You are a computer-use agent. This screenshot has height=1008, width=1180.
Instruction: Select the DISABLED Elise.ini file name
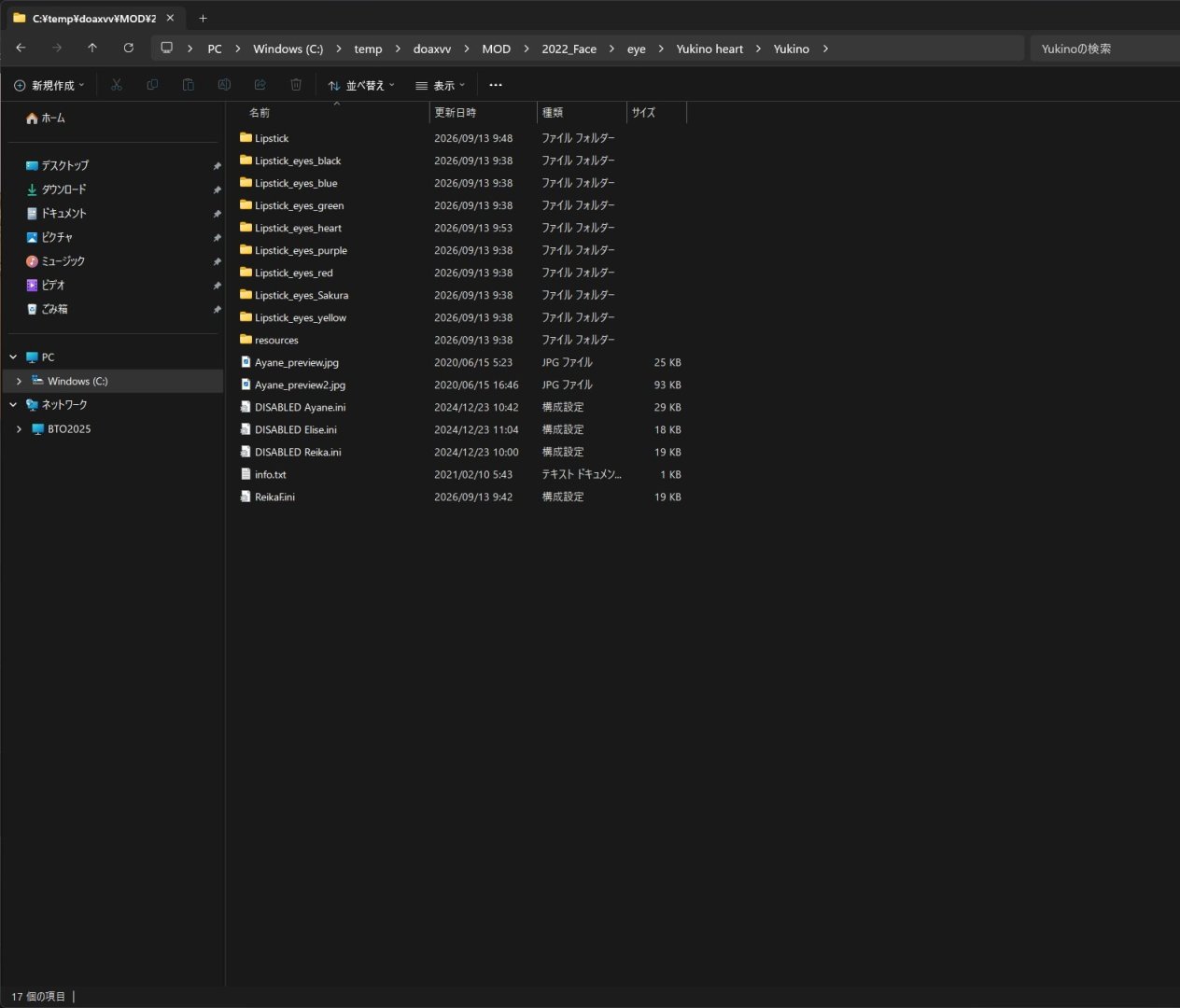coord(296,429)
